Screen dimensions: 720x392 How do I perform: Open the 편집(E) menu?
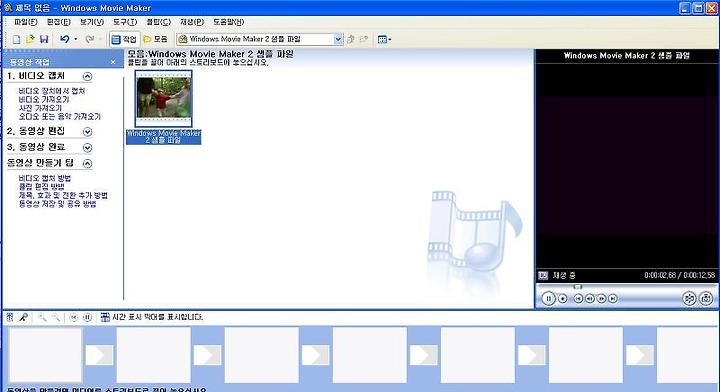[59, 22]
